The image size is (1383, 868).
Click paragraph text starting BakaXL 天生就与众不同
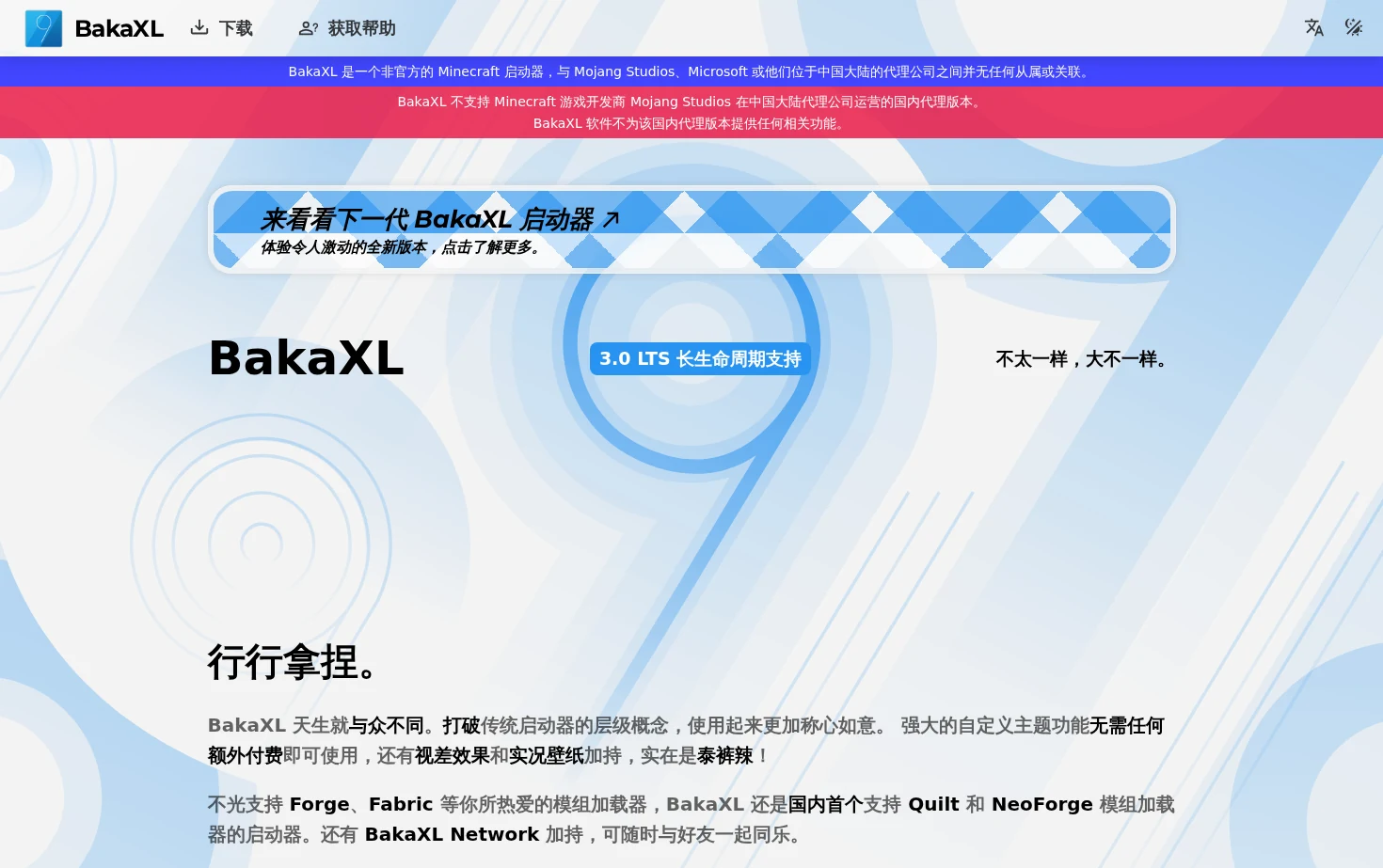click(691, 740)
